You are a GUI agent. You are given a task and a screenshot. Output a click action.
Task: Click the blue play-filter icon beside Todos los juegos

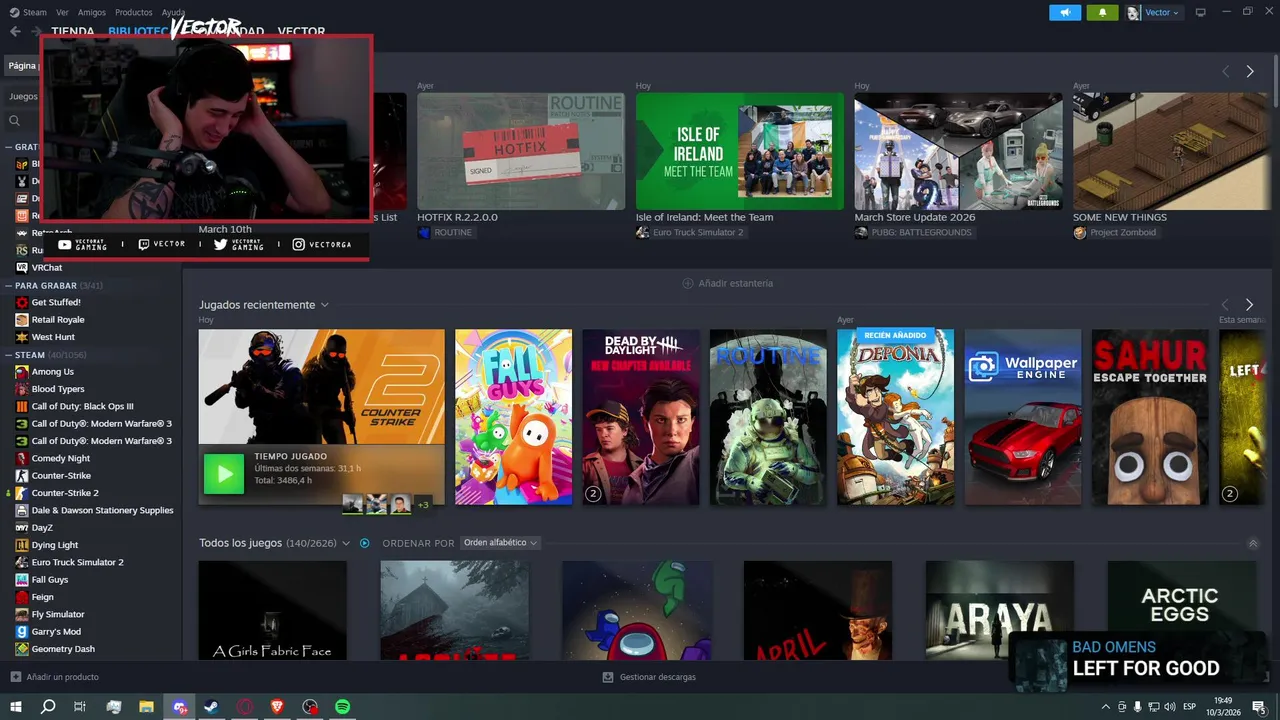364,543
